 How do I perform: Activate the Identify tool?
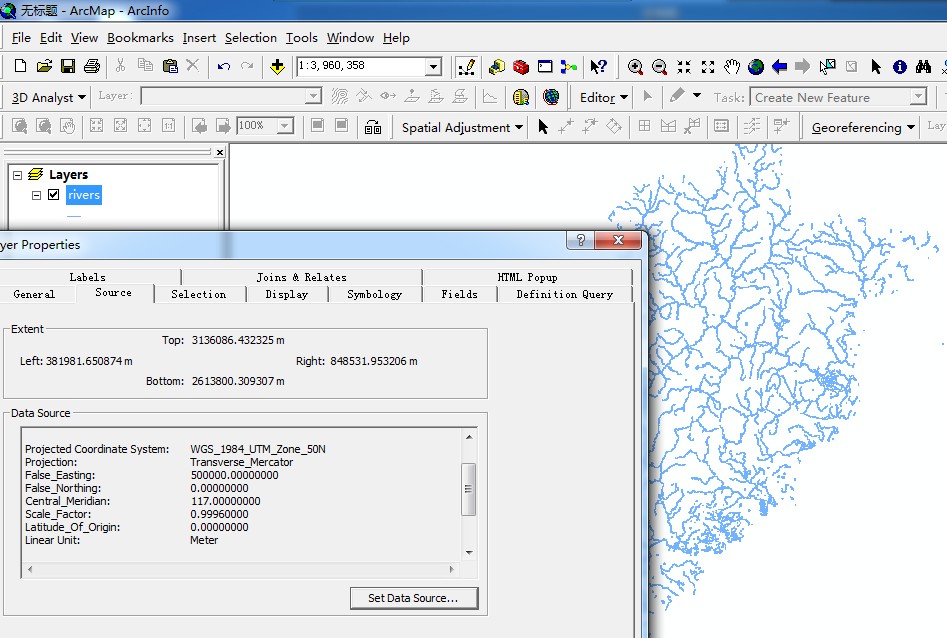point(900,66)
